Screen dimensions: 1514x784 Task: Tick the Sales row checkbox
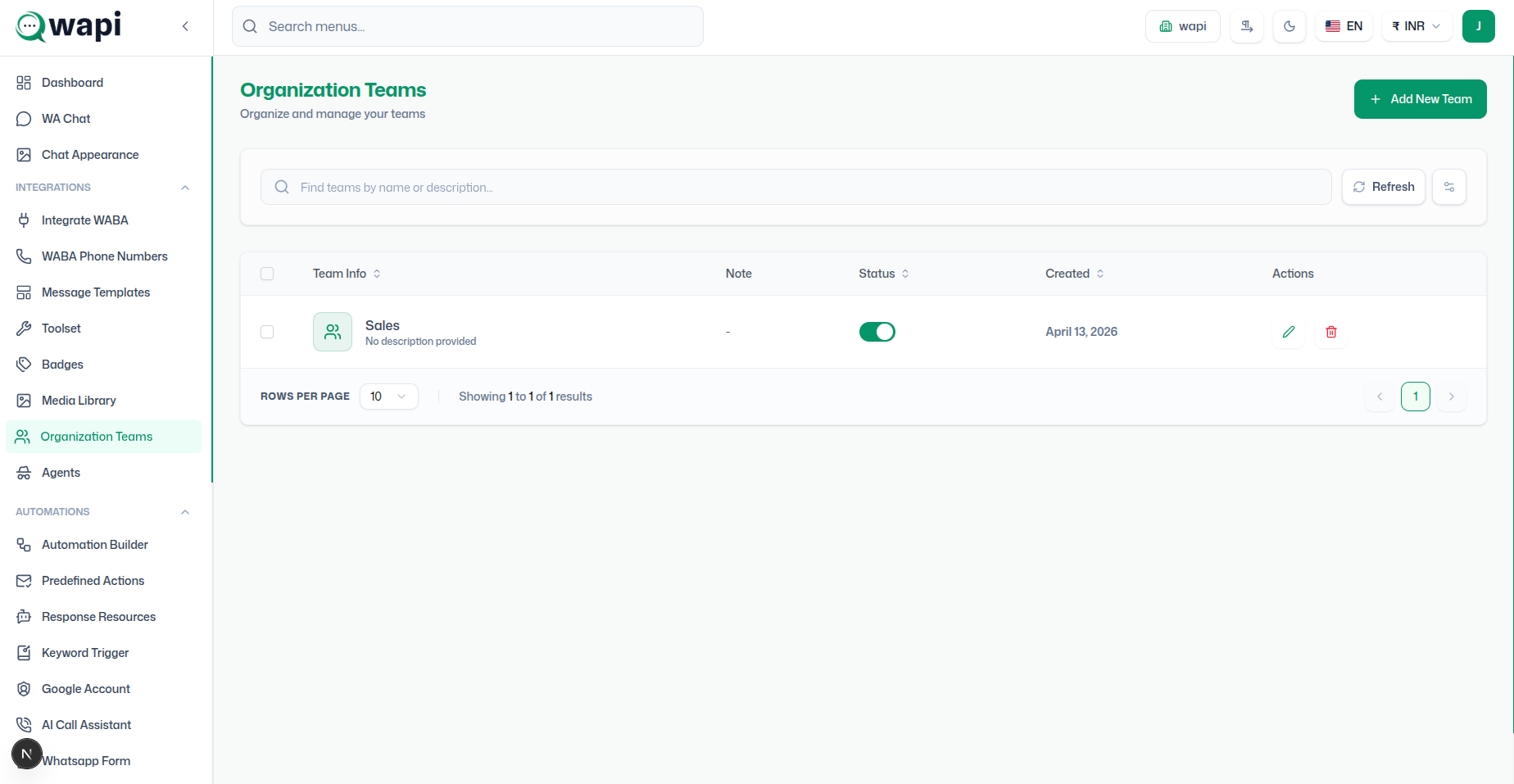(267, 332)
